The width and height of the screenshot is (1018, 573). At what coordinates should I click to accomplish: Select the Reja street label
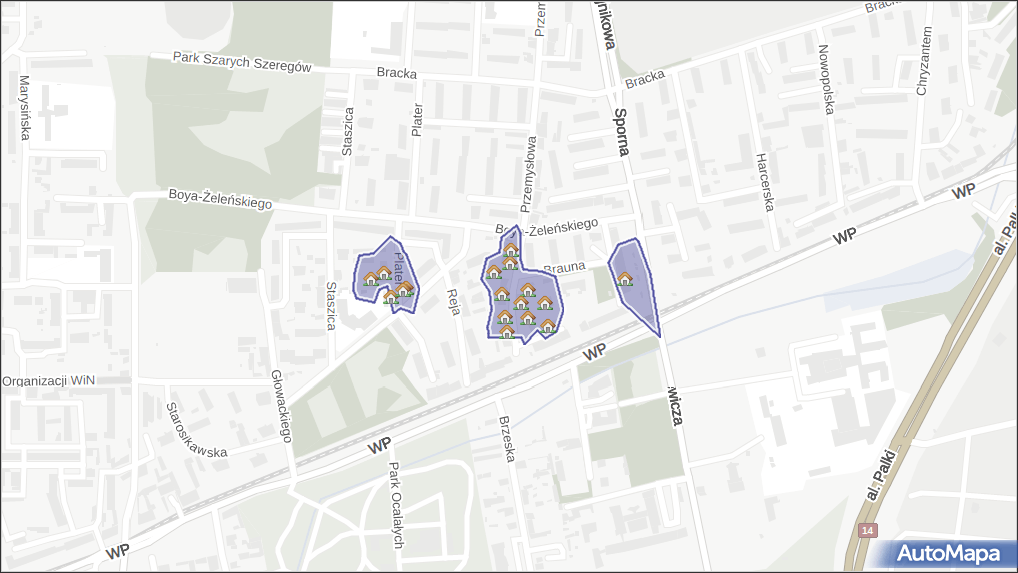(453, 301)
